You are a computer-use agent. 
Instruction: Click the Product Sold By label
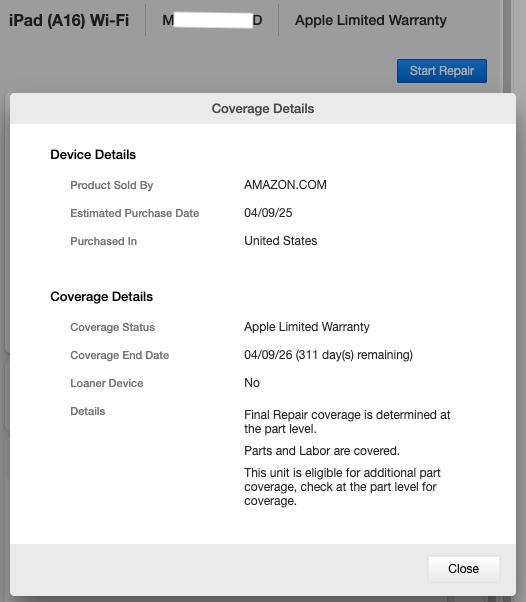click(x=112, y=185)
